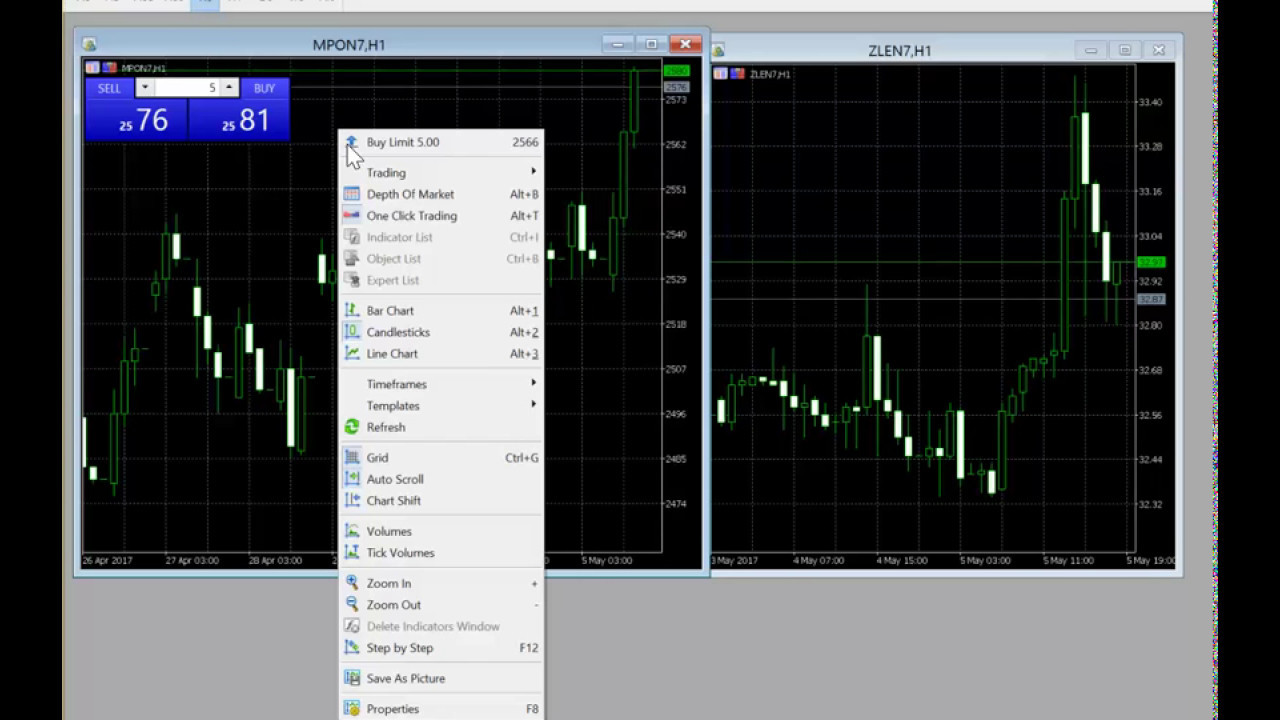
Task: Minimize the MPON7,H1 chart window
Action: [618, 44]
